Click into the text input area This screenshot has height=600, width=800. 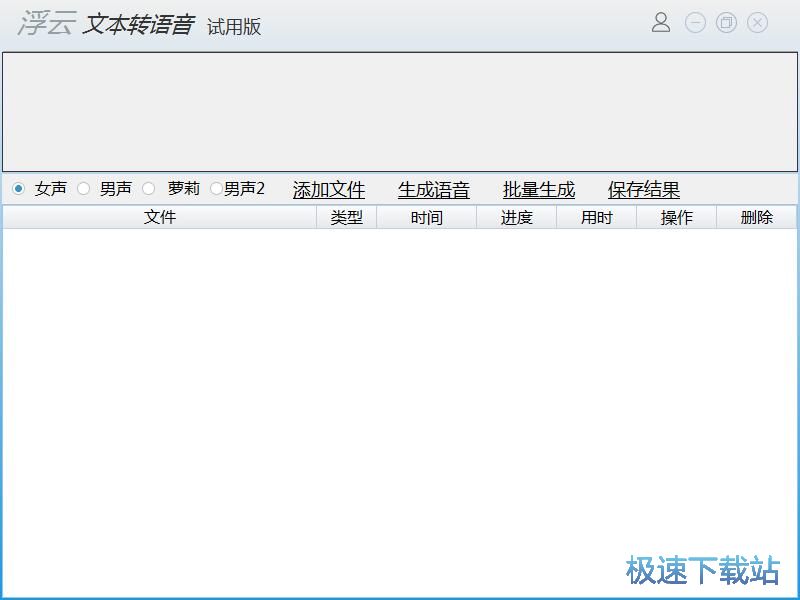[x=400, y=112]
